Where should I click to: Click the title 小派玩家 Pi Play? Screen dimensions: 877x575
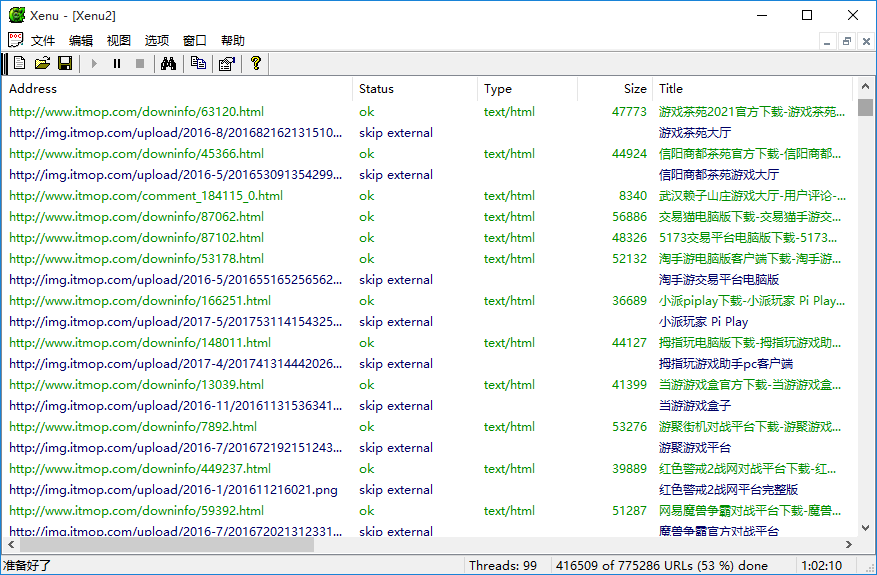coord(704,321)
